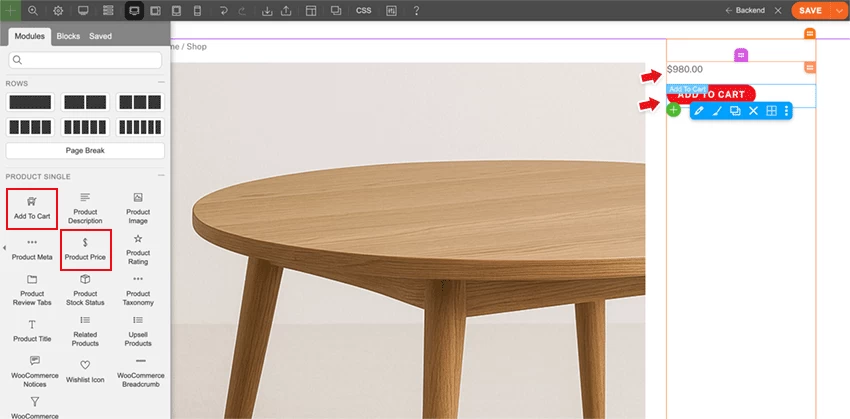Select the six-column row layout
Image resolution: width=850 pixels, height=419 pixels.
click(x=140, y=127)
